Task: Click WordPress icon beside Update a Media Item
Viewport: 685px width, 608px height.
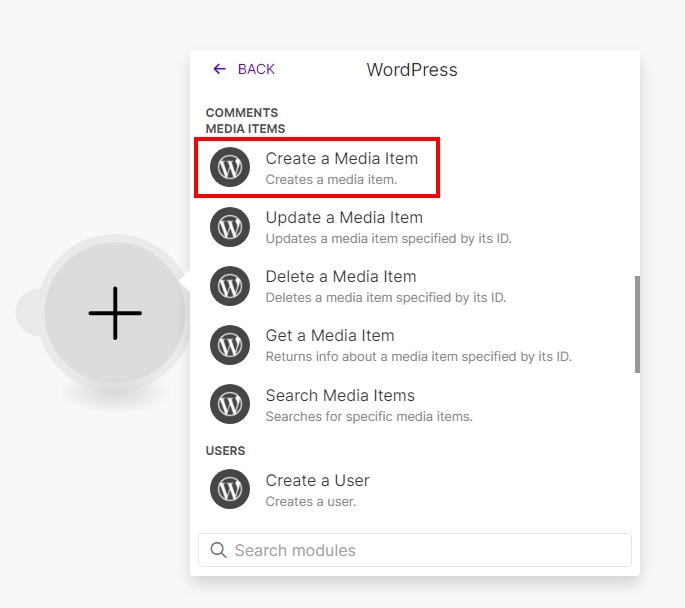Action: click(230, 227)
